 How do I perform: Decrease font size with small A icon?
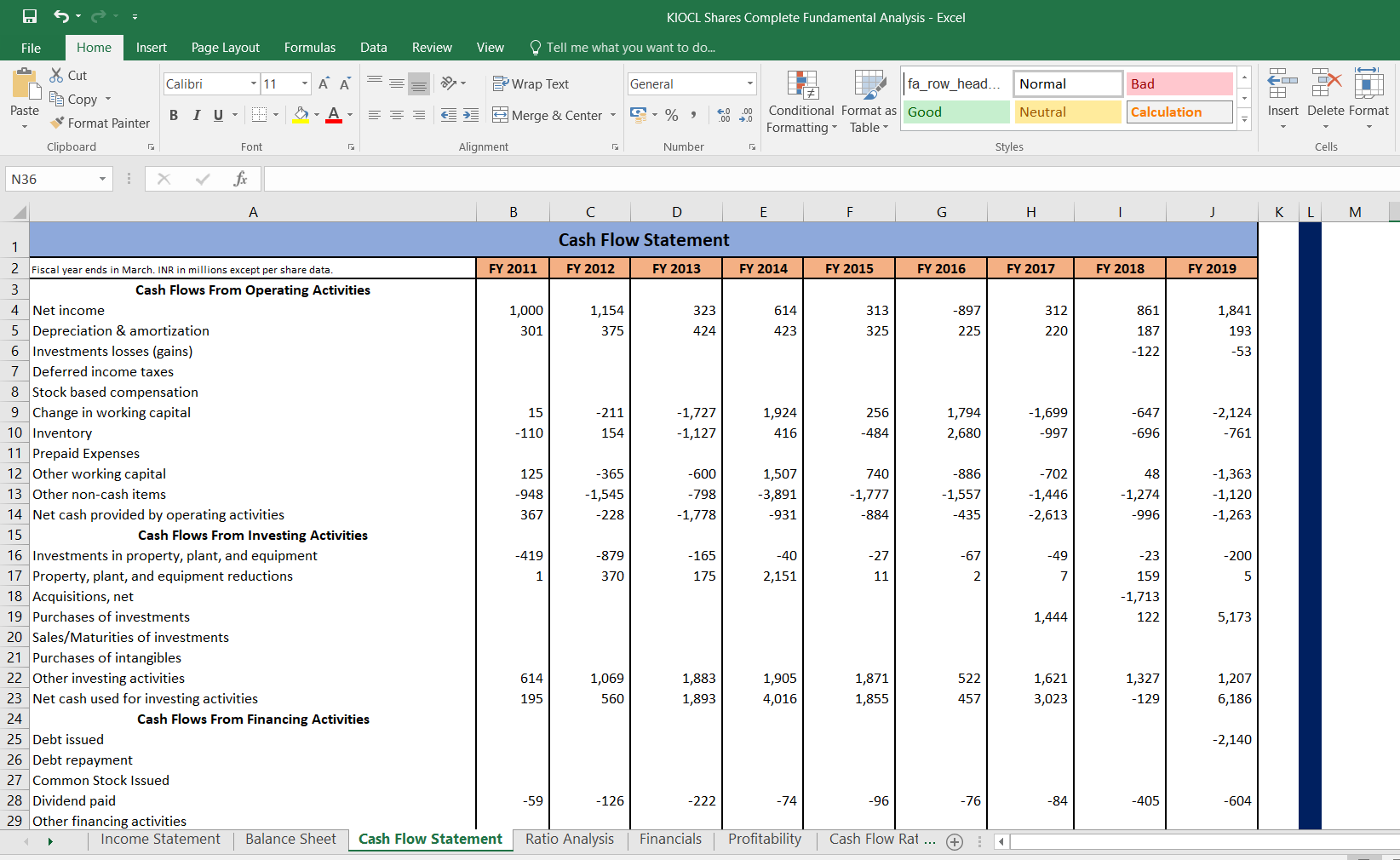point(345,83)
